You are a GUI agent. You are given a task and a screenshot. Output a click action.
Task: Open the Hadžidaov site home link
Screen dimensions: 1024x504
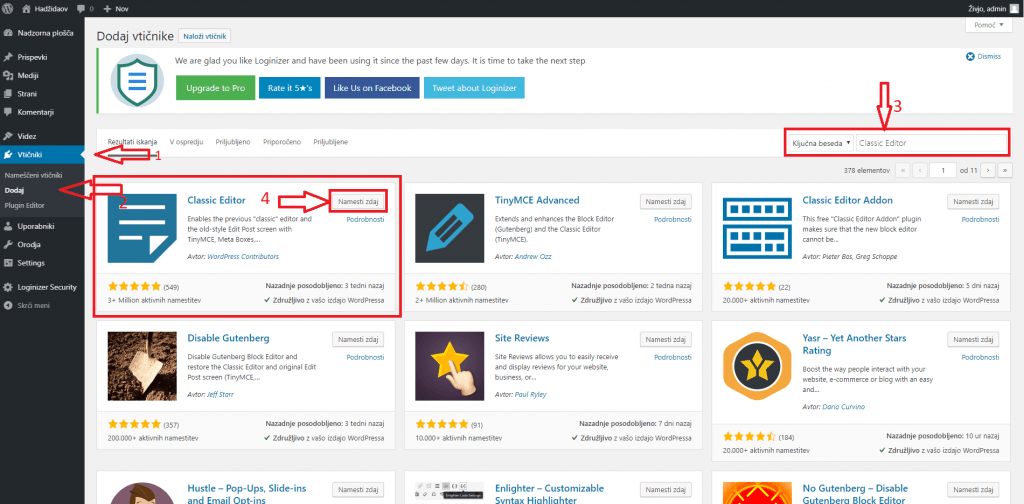(43, 9)
